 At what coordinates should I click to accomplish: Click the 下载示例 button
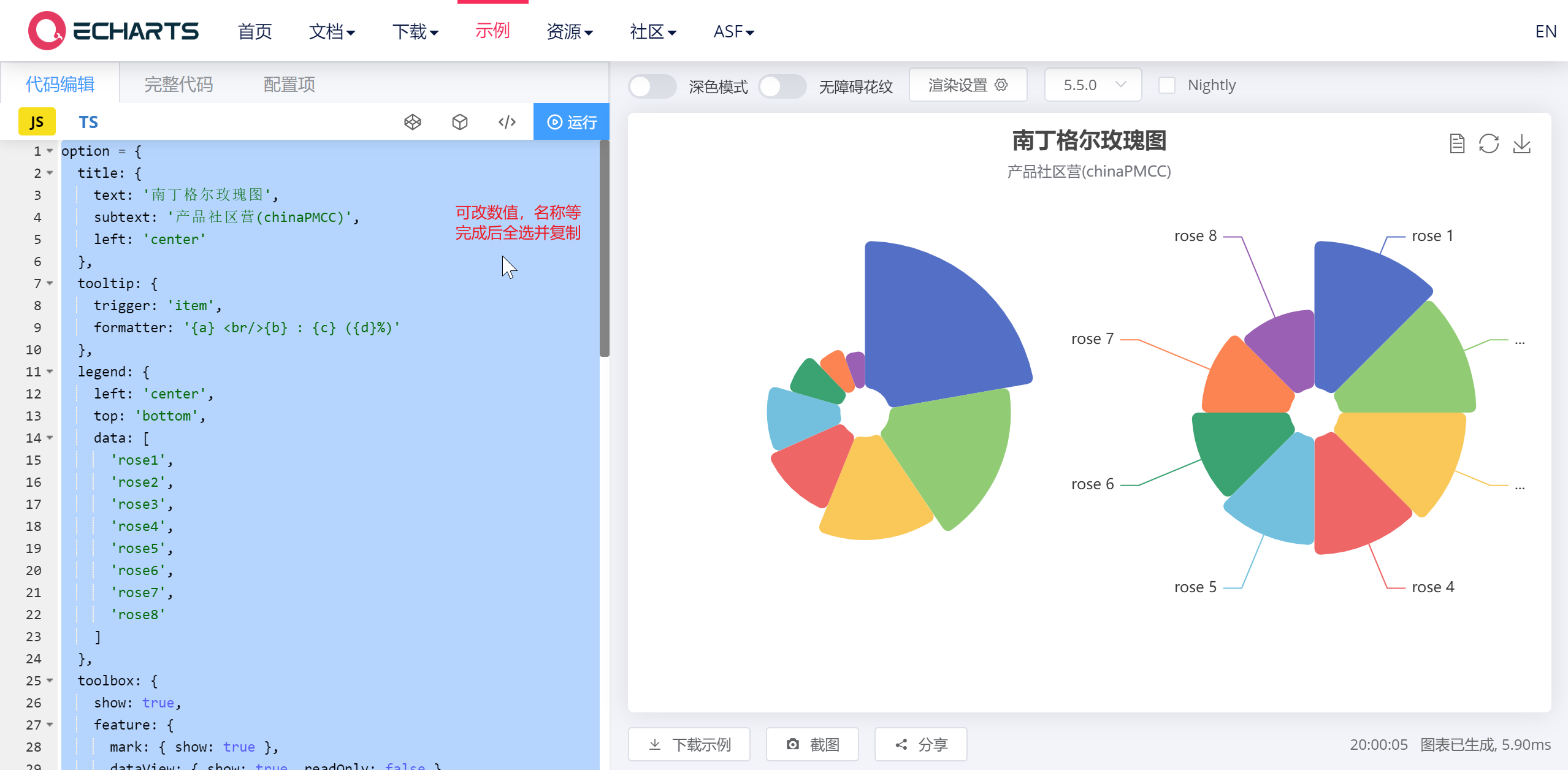pos(689,744)
